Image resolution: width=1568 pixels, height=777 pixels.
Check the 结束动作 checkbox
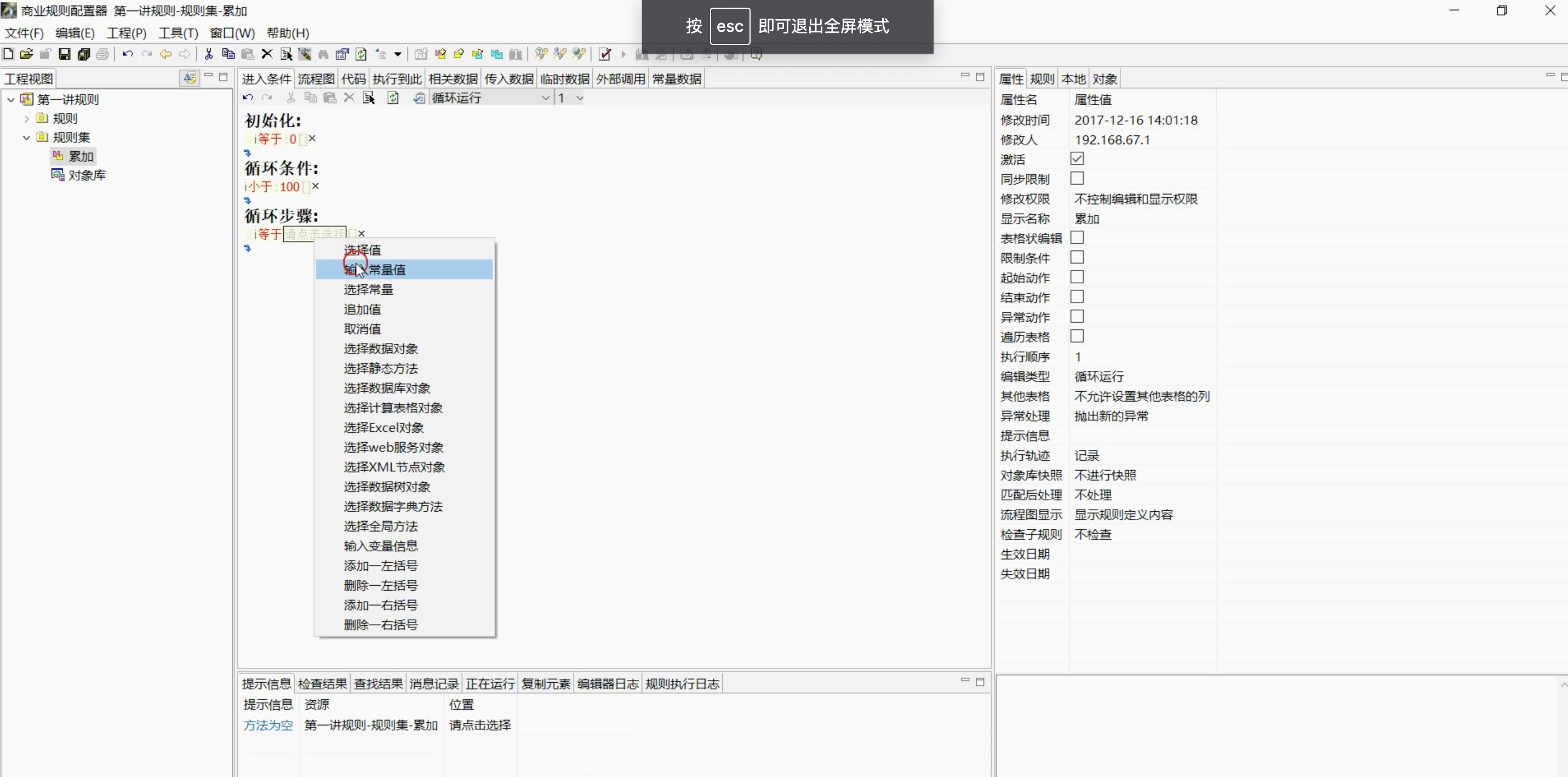click(1077, 296)
